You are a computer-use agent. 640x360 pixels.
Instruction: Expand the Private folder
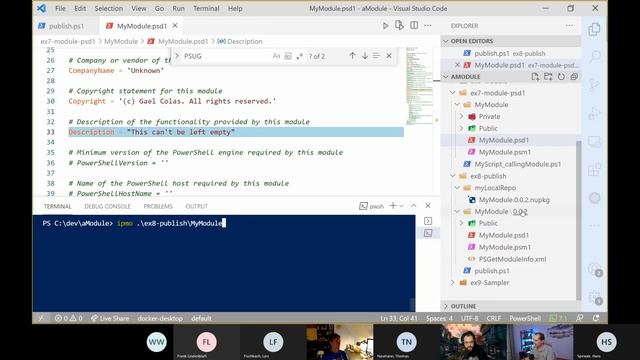point(462,116)
